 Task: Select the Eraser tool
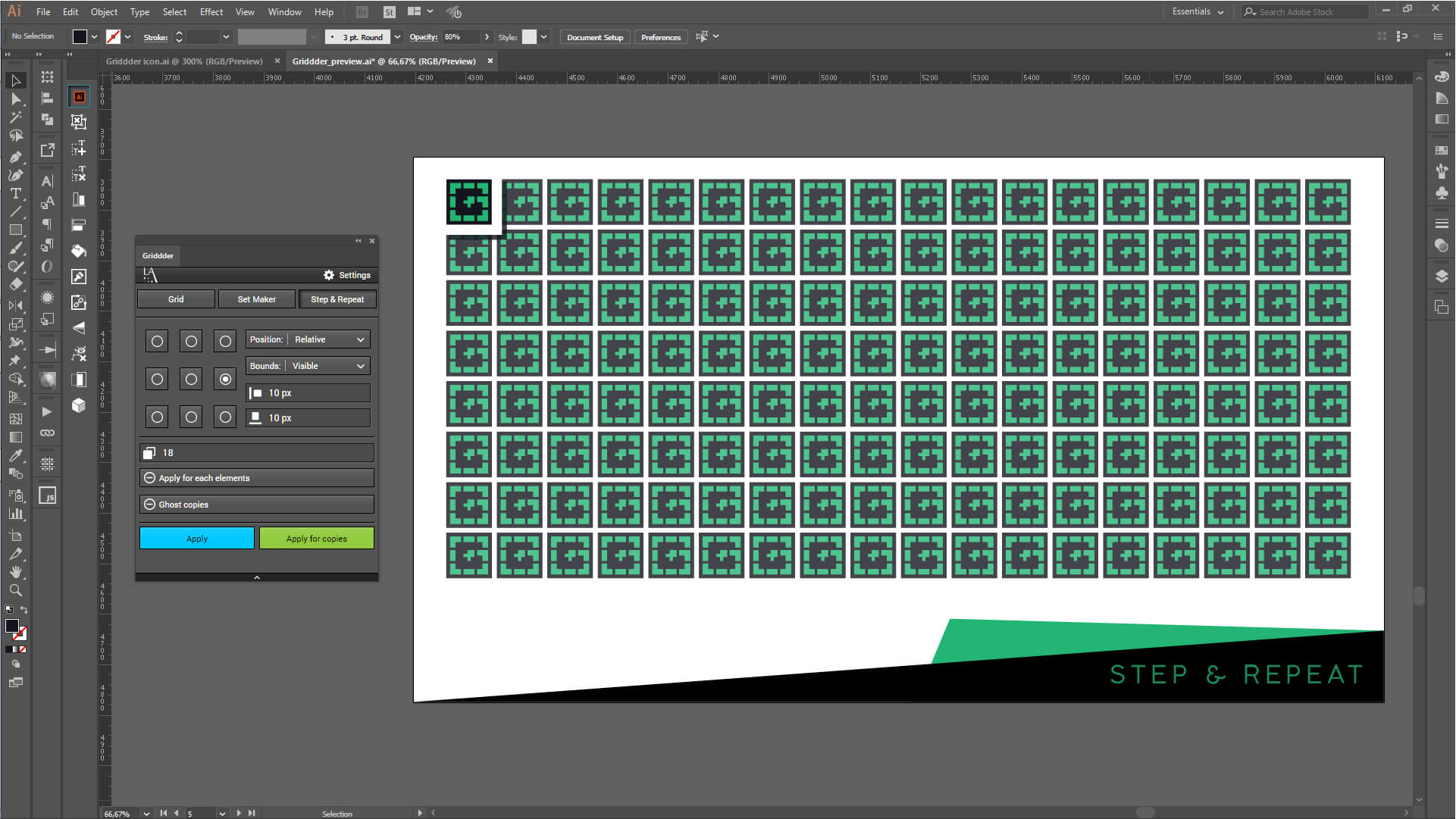[15, 285]
